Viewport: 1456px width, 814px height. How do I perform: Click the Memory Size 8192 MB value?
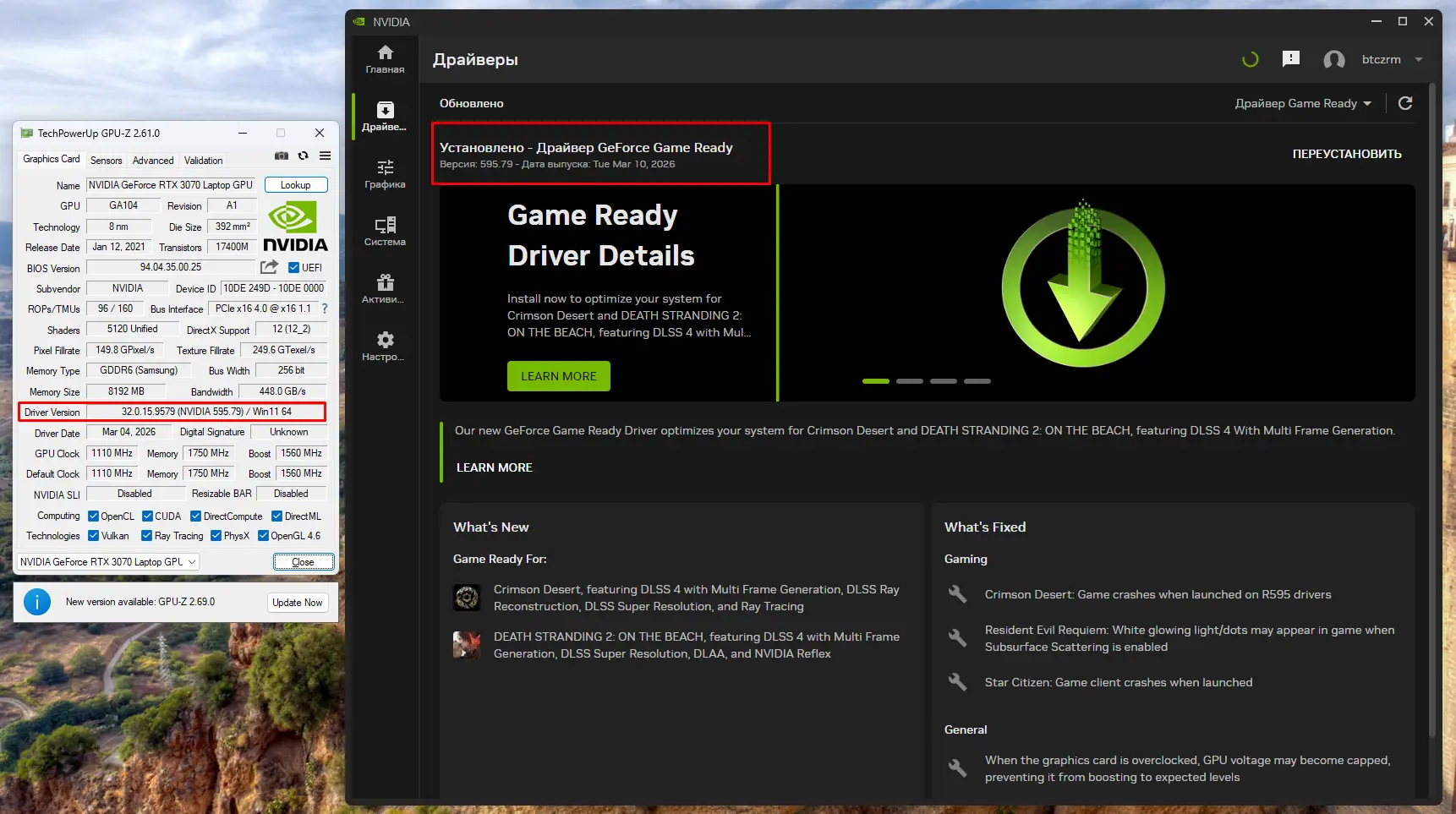tap(126, 391)
